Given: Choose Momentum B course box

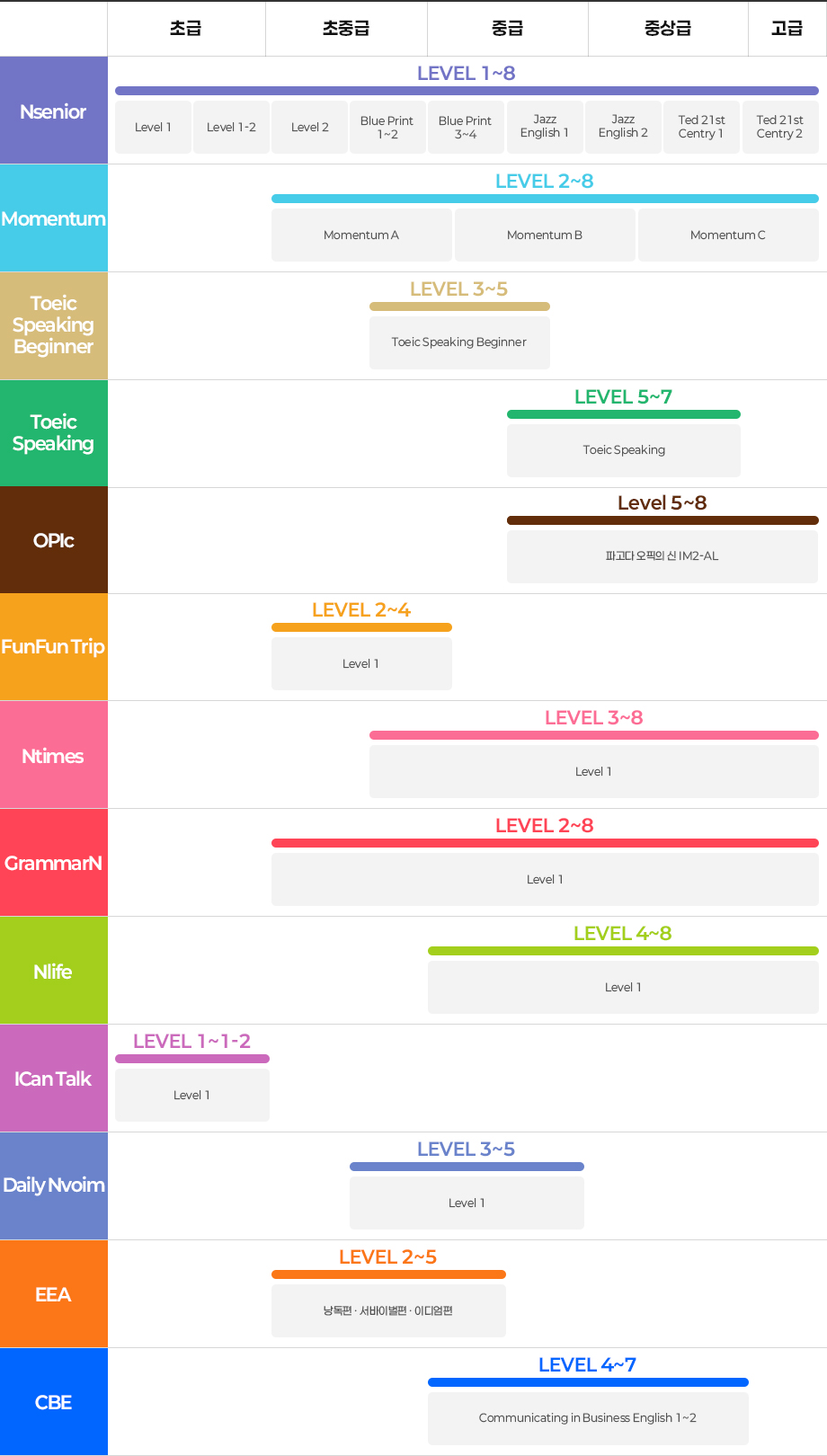Looking at the screenshot, I should tap(545, 235).
